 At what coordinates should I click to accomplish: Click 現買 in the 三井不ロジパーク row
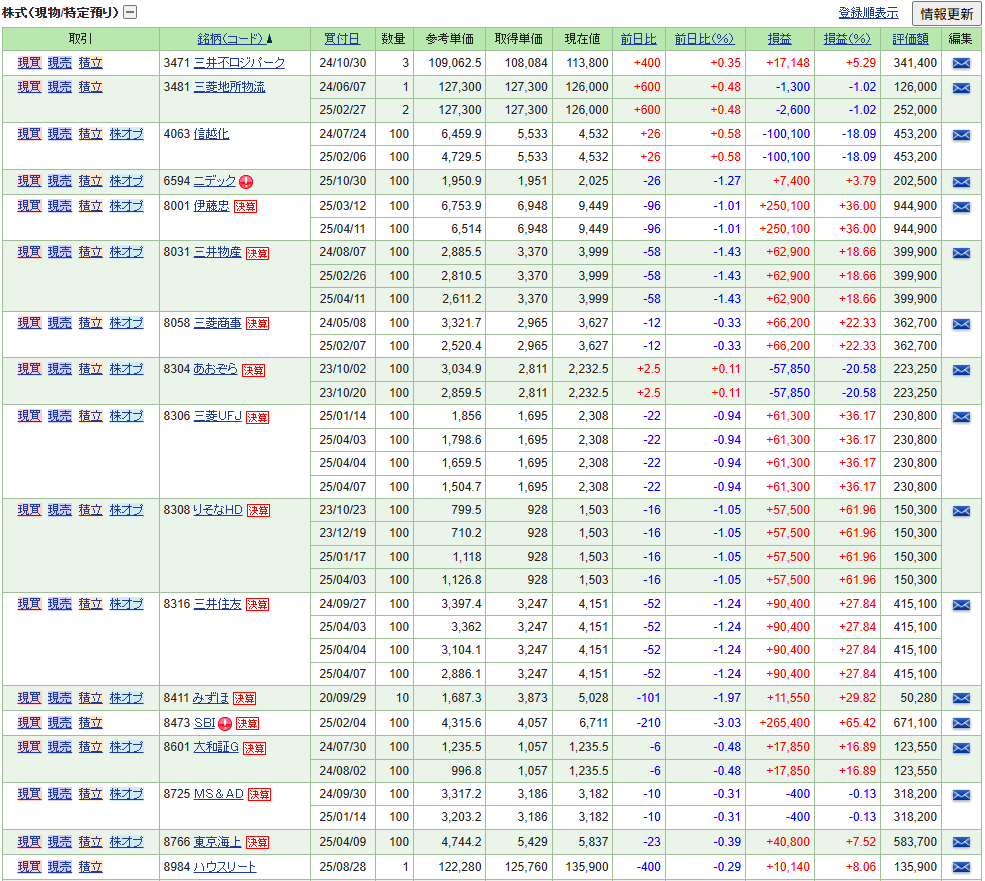(x=29, y=63)
